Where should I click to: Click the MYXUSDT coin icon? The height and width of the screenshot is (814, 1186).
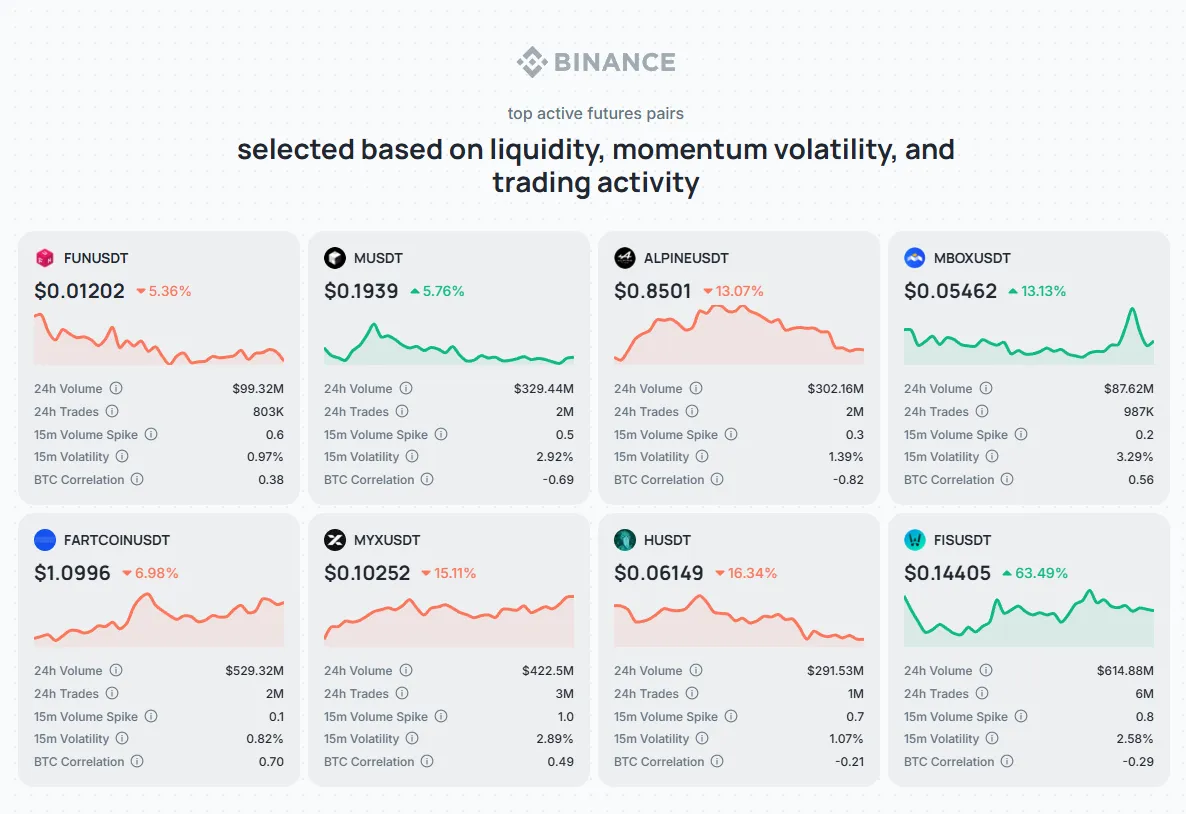[335, 540]
